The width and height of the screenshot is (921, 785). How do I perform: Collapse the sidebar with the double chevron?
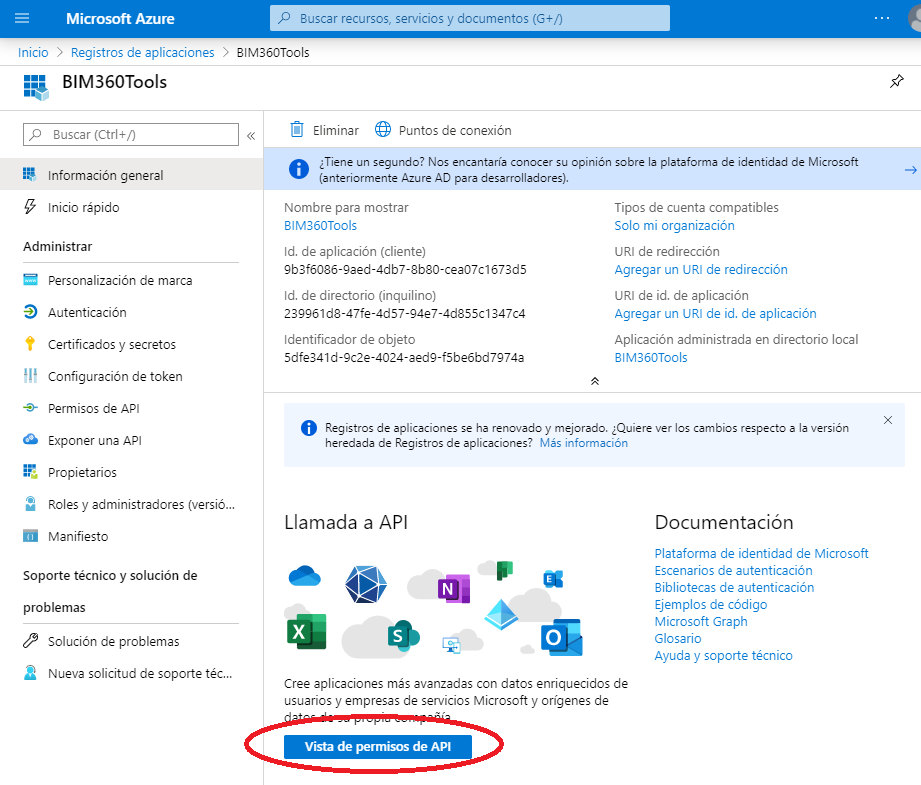click(x=251, y=136)
